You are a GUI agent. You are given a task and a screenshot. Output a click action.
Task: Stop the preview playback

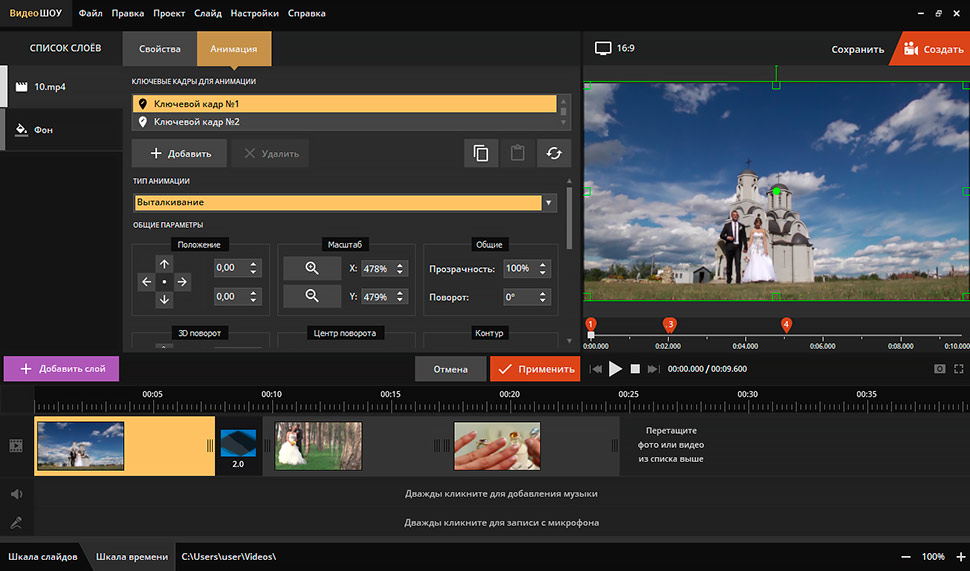[635, 369]
